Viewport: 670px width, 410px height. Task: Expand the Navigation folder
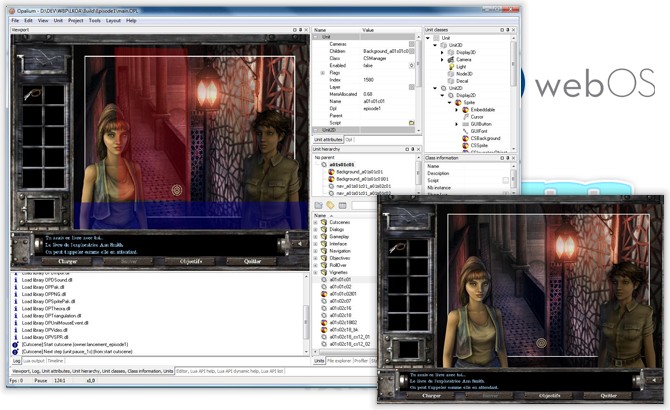click(x=316, y=251)
